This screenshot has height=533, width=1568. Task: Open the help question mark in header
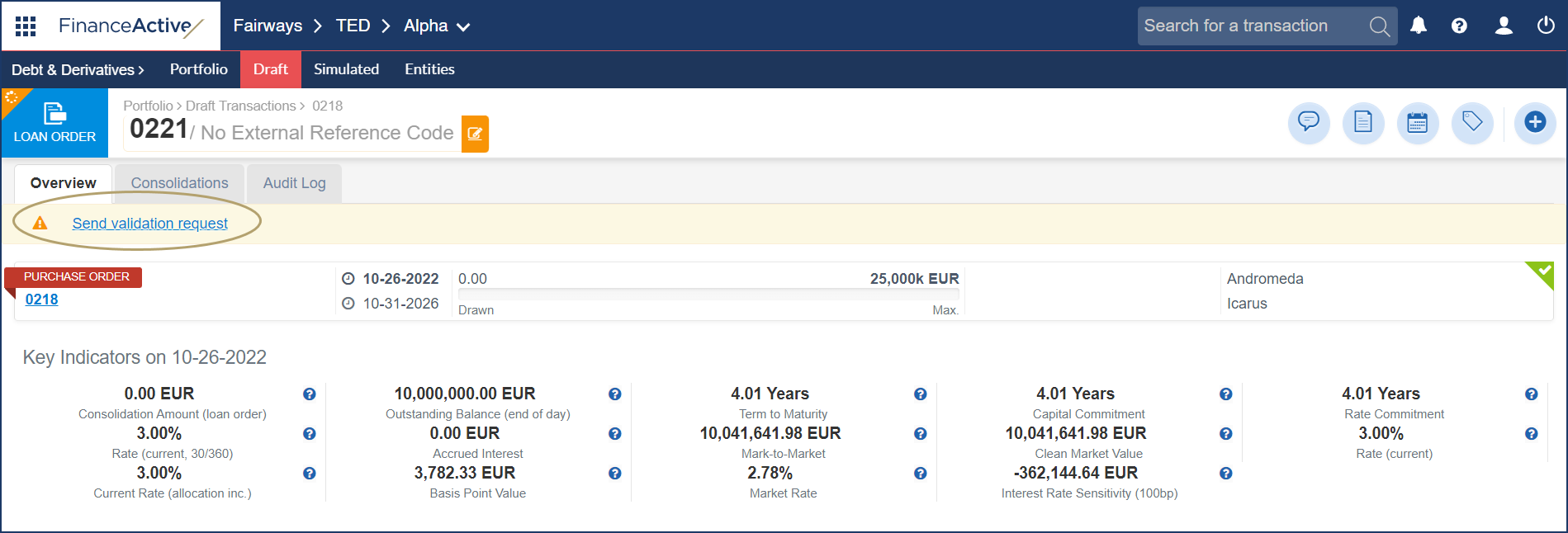click(x=1459, y=26)
